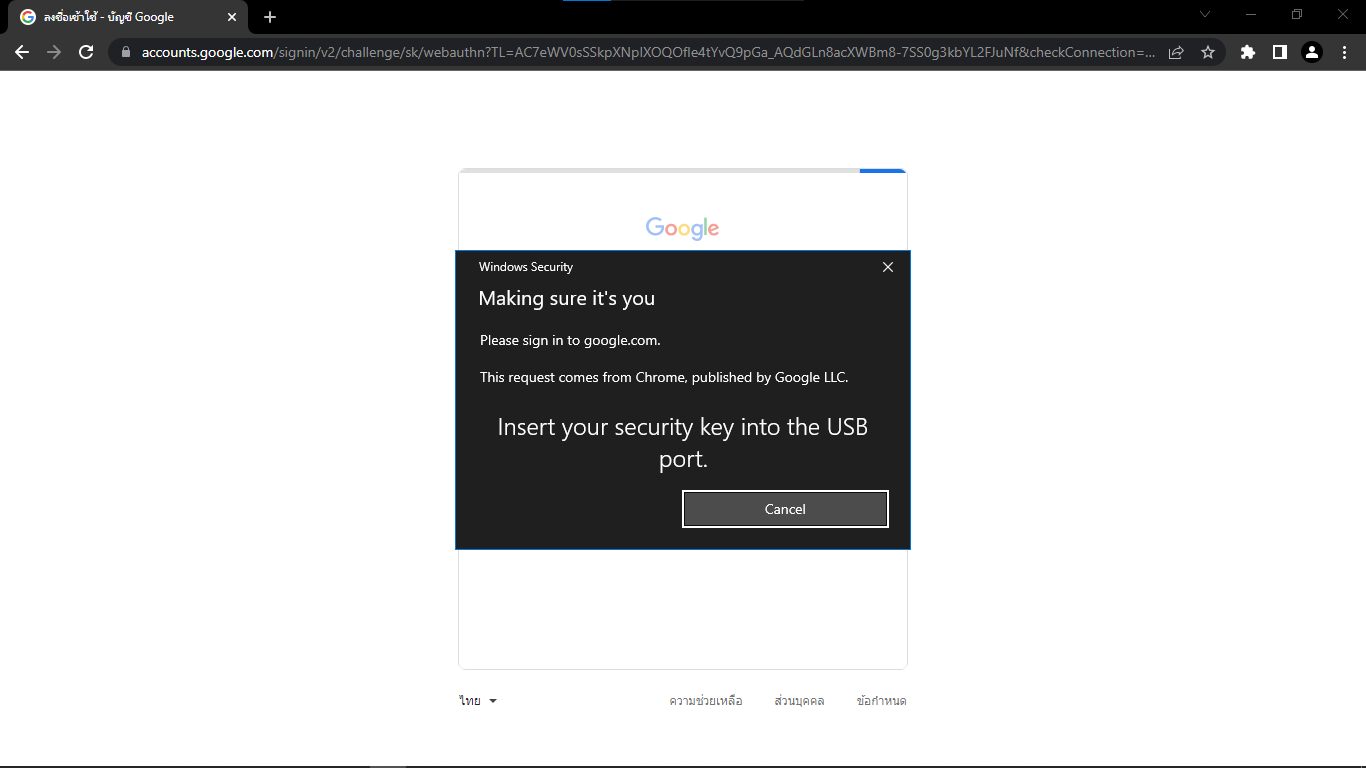Viewport: 1366px width, 768px height.
Task: Toggle the Chrome side panel icon
Action: point(1279,52)
